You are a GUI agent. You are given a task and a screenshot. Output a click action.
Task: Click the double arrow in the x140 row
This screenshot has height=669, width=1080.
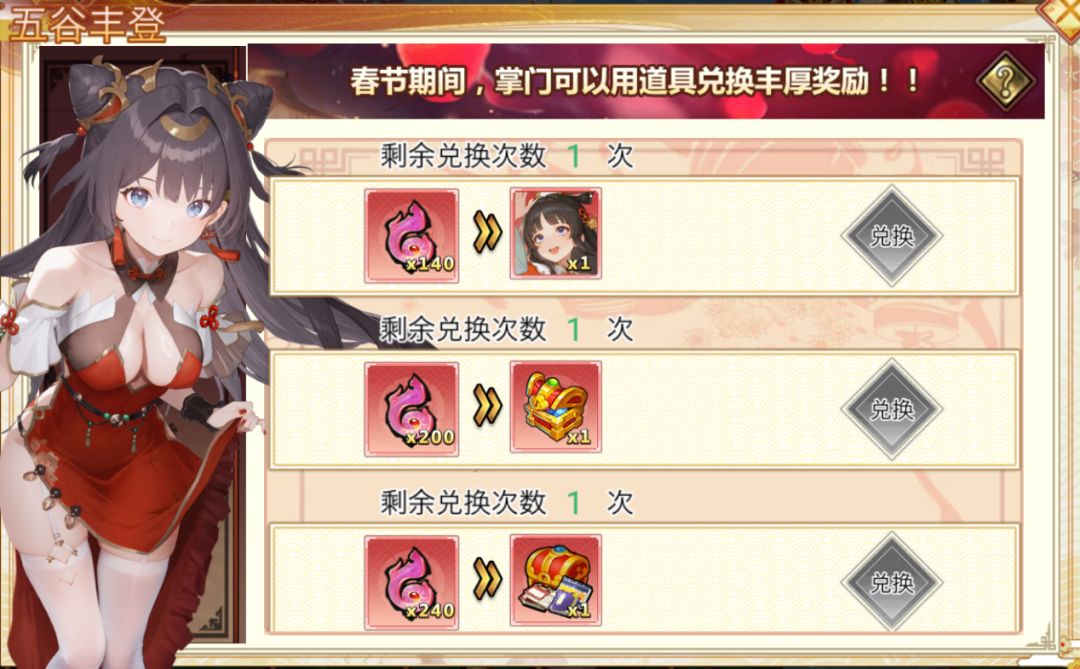(486, 234)
